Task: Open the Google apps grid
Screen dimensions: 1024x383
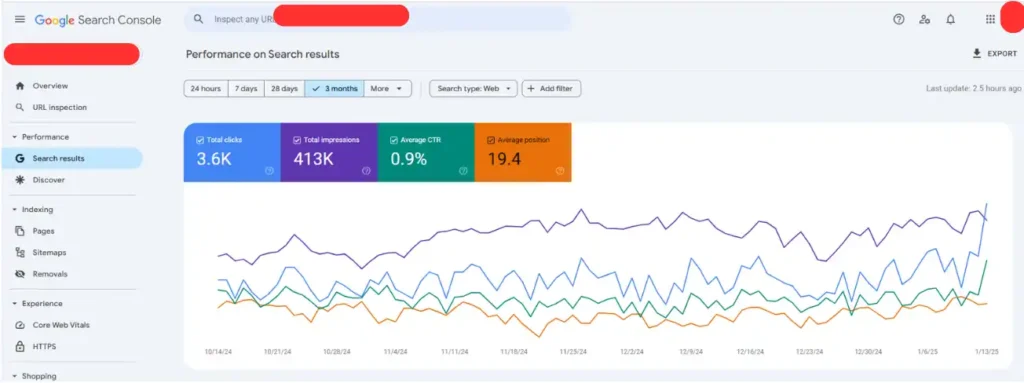Action: pyautogui.click(x=990, y=20)
